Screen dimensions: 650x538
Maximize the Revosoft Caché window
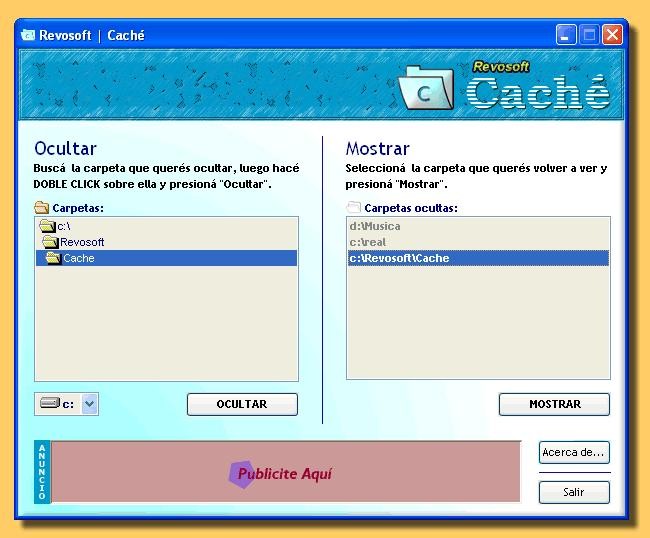click(x=589, y=35)
